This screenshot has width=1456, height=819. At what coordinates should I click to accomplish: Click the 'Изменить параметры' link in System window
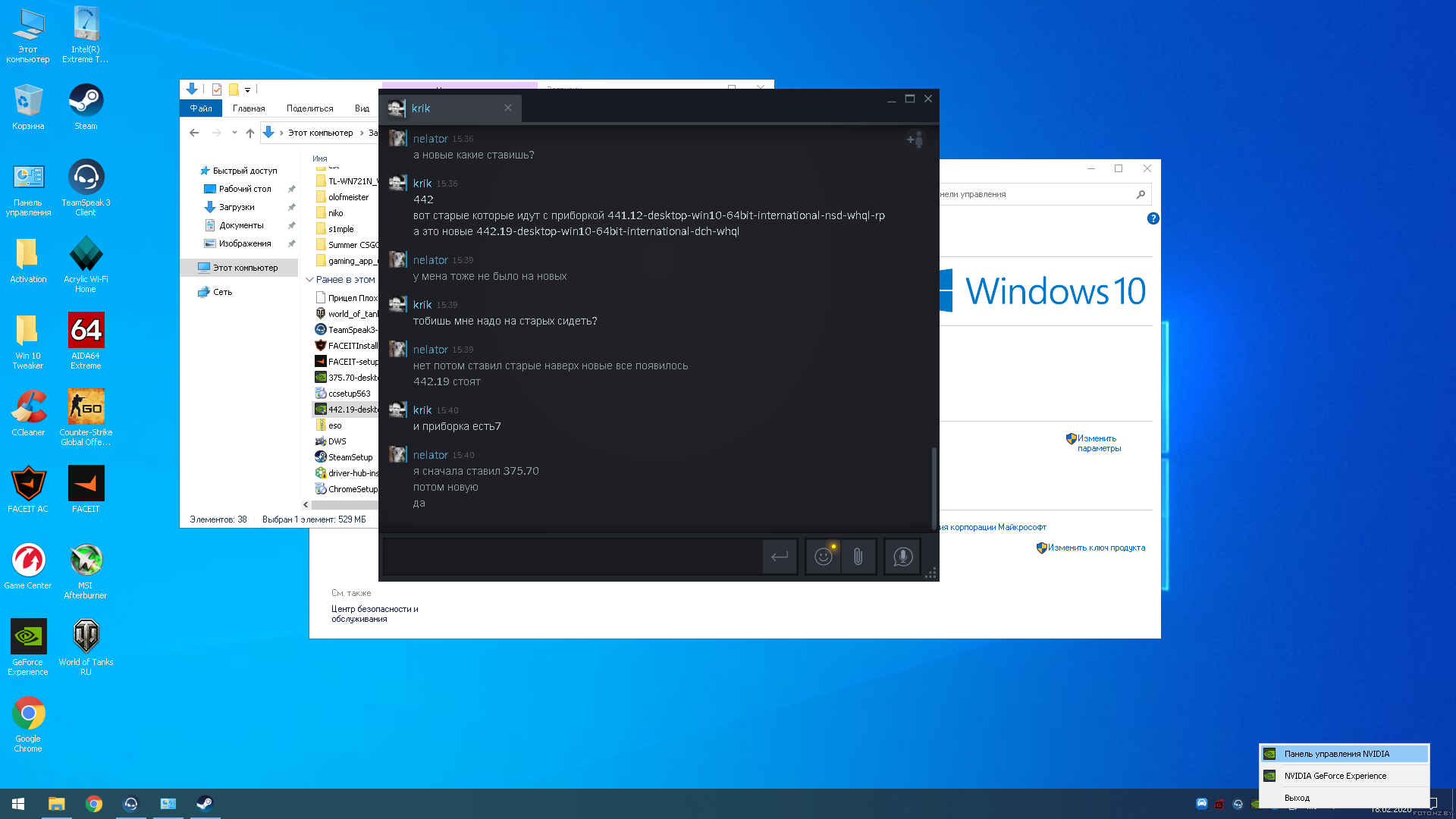[x=1099, y=444]
